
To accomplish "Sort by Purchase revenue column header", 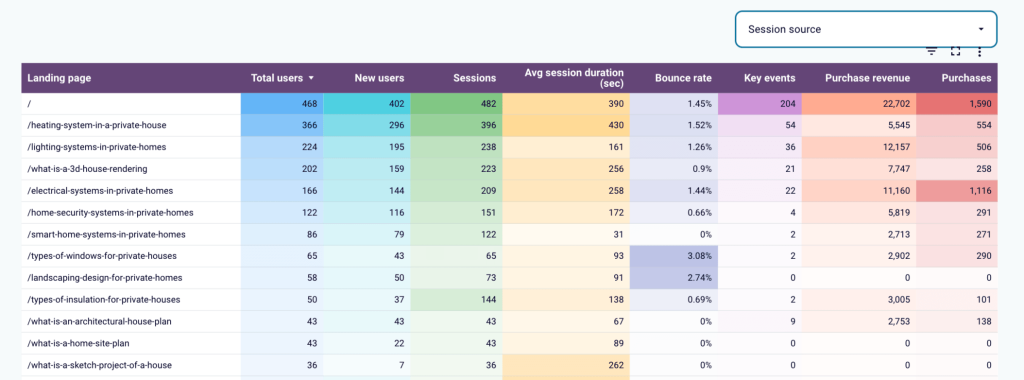I will [867, 78].
